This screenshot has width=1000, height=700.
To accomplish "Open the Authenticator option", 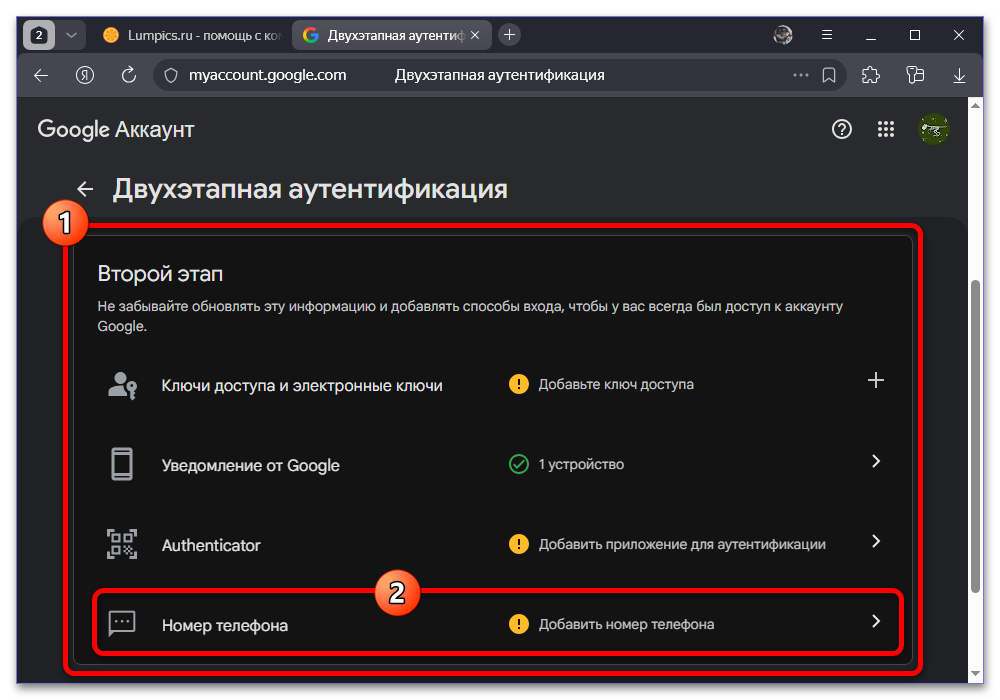I will click(x=211, y=545).
